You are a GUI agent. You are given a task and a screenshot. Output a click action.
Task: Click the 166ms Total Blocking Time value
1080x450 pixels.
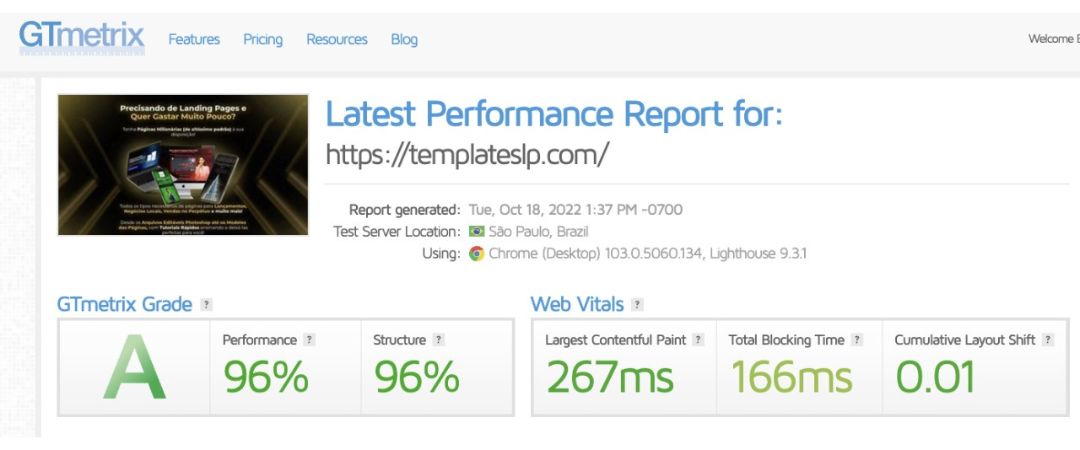pos(792,377)
